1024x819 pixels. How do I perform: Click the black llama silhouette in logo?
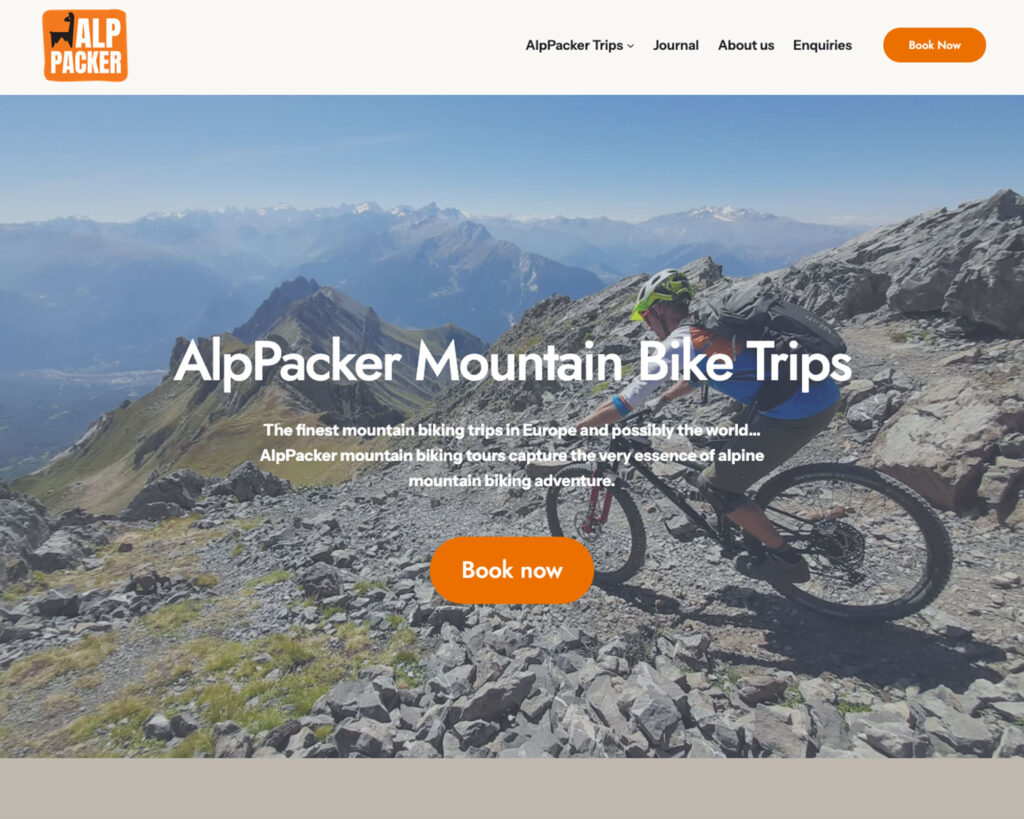pos(63,31)
